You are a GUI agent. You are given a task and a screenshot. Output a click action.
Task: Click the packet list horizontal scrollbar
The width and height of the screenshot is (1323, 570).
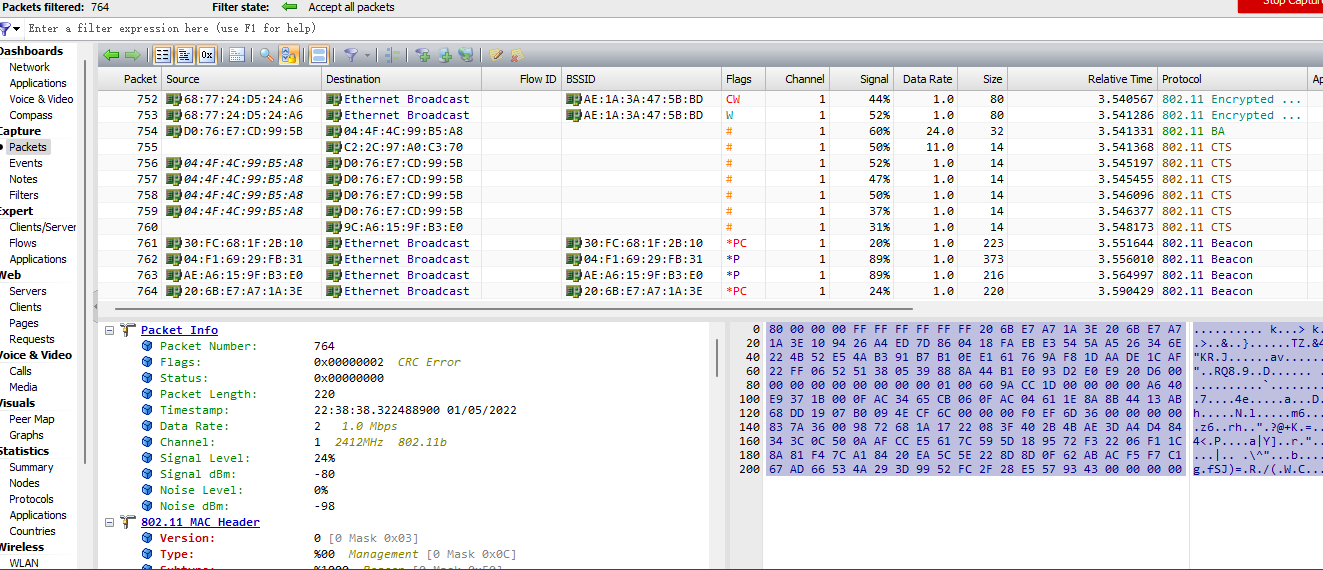coord(513,309)
